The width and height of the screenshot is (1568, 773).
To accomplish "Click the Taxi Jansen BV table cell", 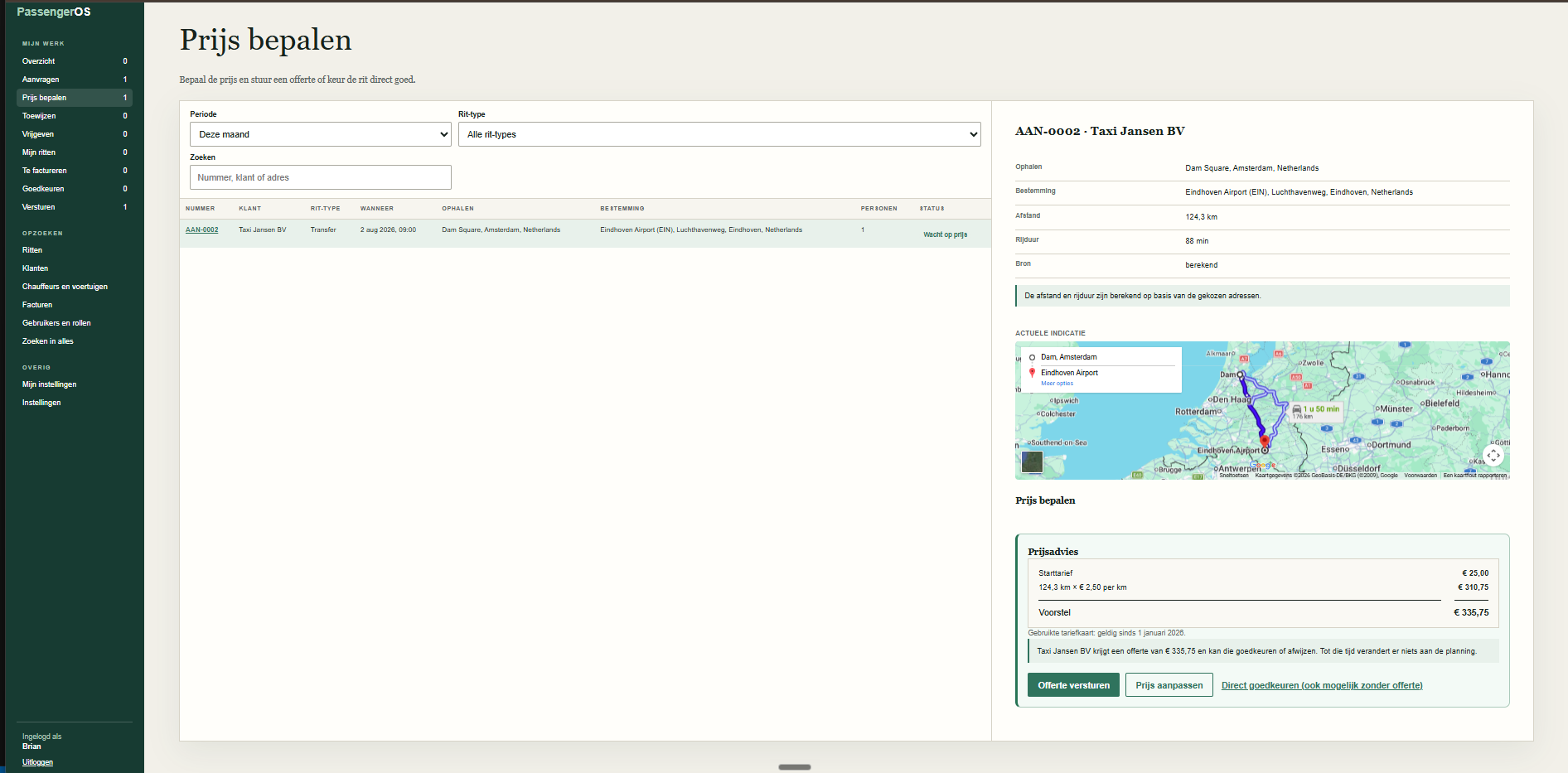I will pos(263,229).
